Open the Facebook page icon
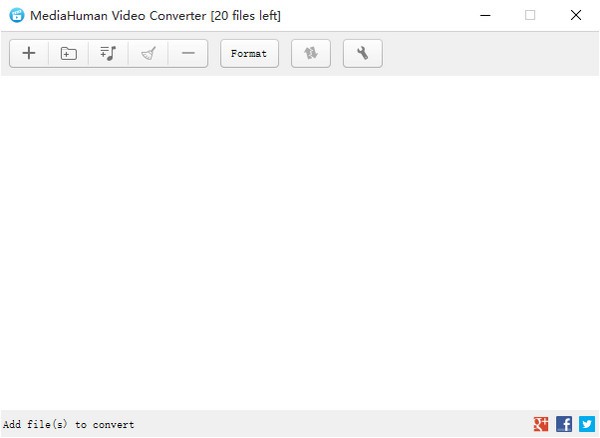This screenshot has height=438, width=600. coord(564,424)
